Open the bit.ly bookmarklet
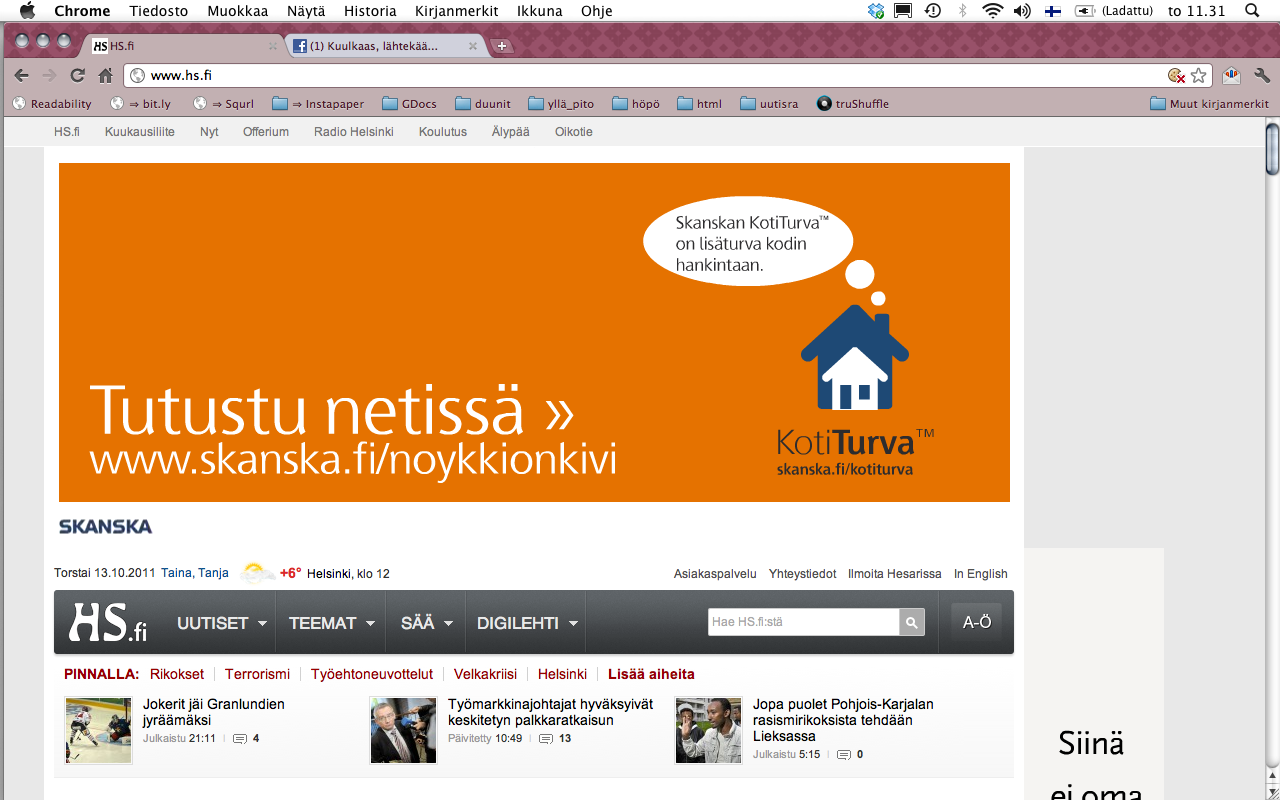This screenshot has height=800, width=1280. [140, 104]
